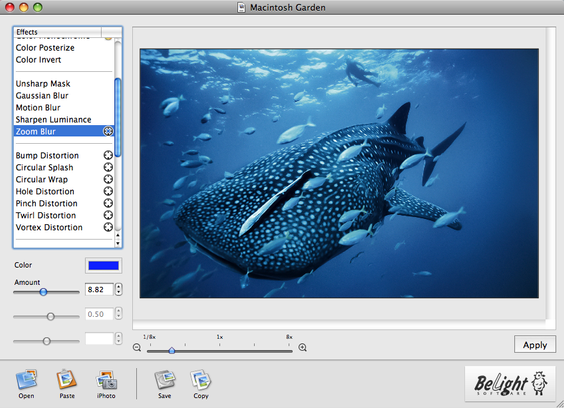Click the green zoom window button

[37, 7]
